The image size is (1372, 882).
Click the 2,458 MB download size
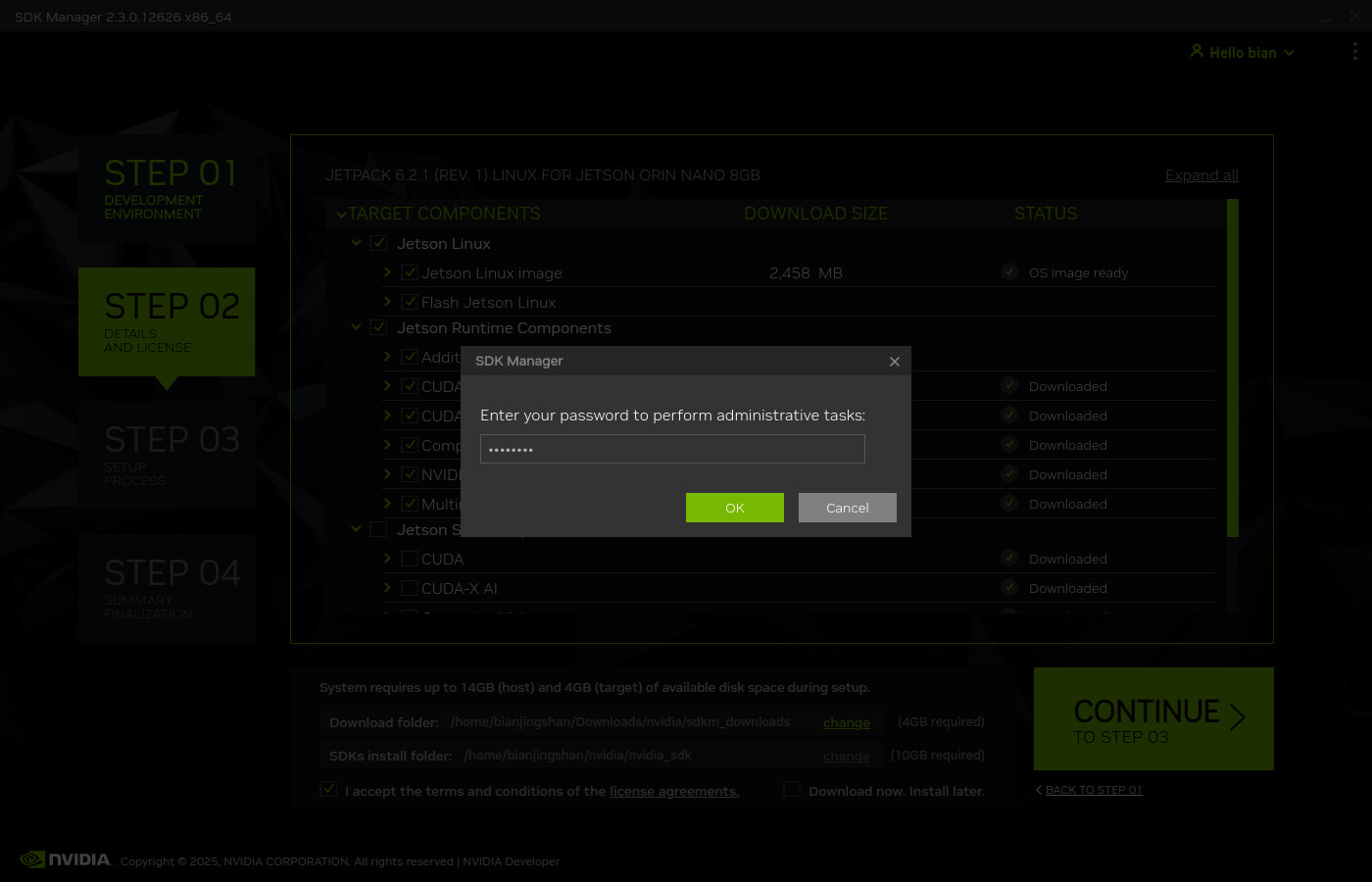(x=806, y=273)
